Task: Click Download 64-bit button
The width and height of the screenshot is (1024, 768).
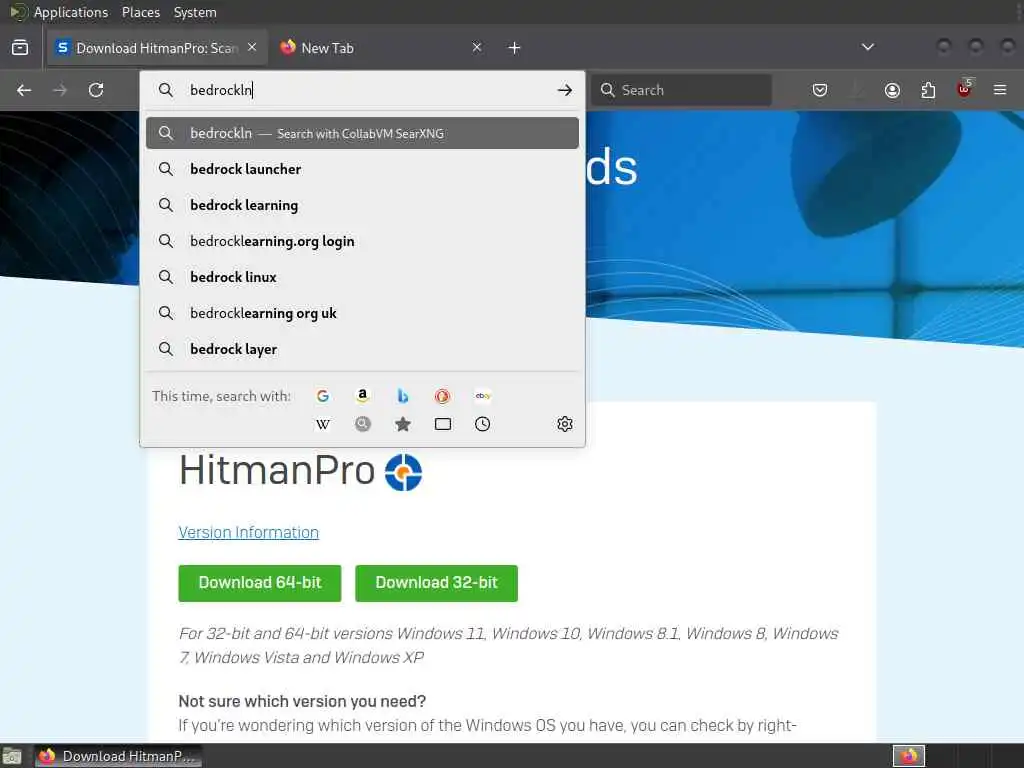Action: [x=260, y=583]
